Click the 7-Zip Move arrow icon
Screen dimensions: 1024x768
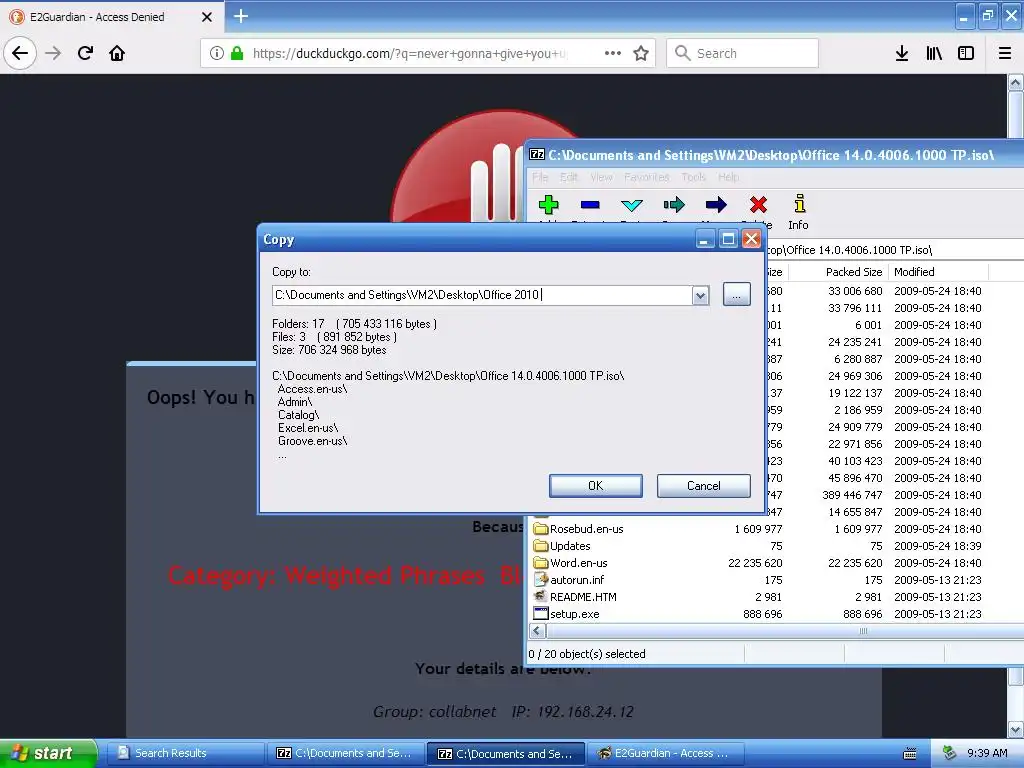pos(716,204)
